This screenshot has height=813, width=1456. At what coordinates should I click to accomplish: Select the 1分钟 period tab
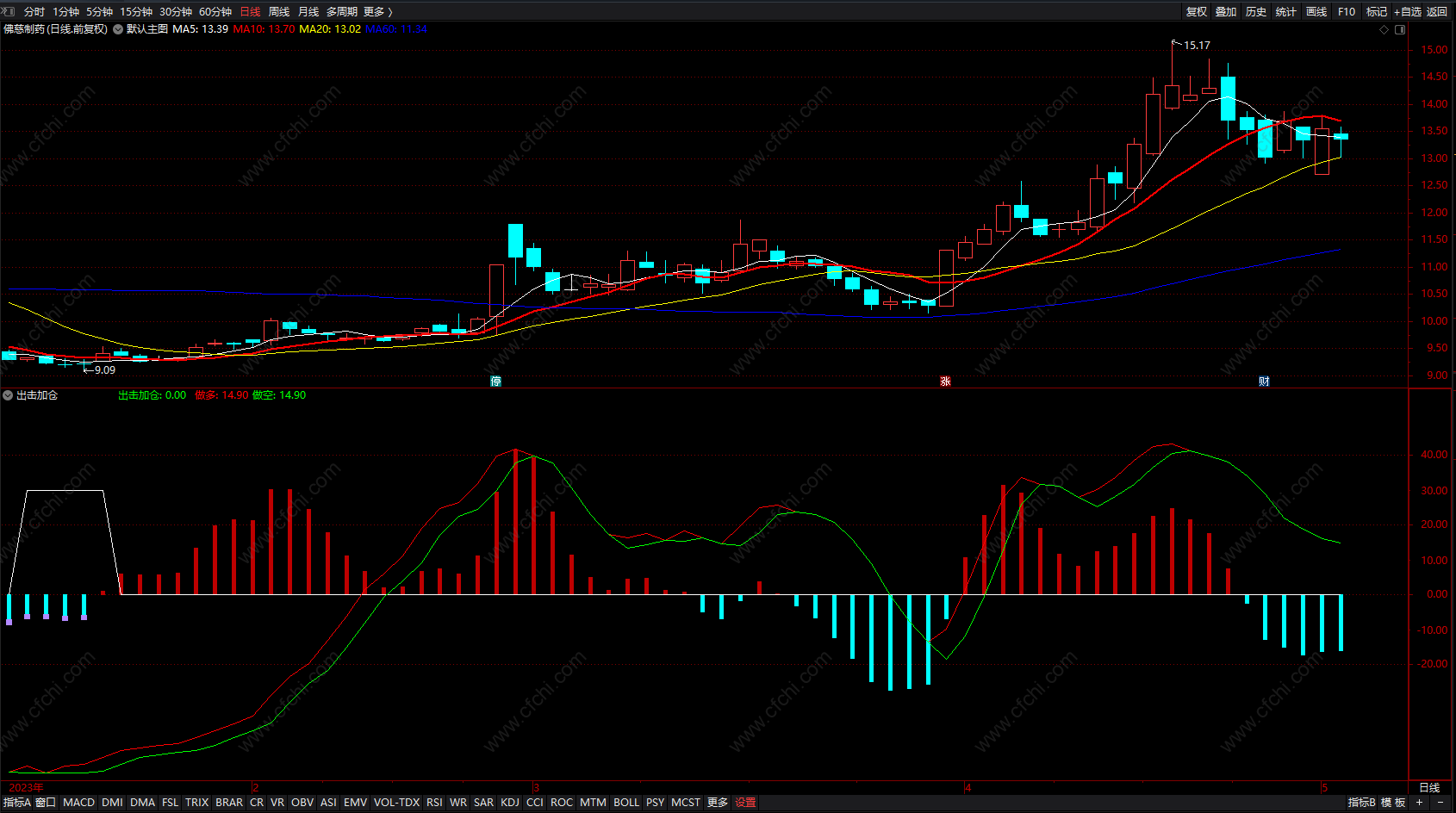[x=66, y=12]
